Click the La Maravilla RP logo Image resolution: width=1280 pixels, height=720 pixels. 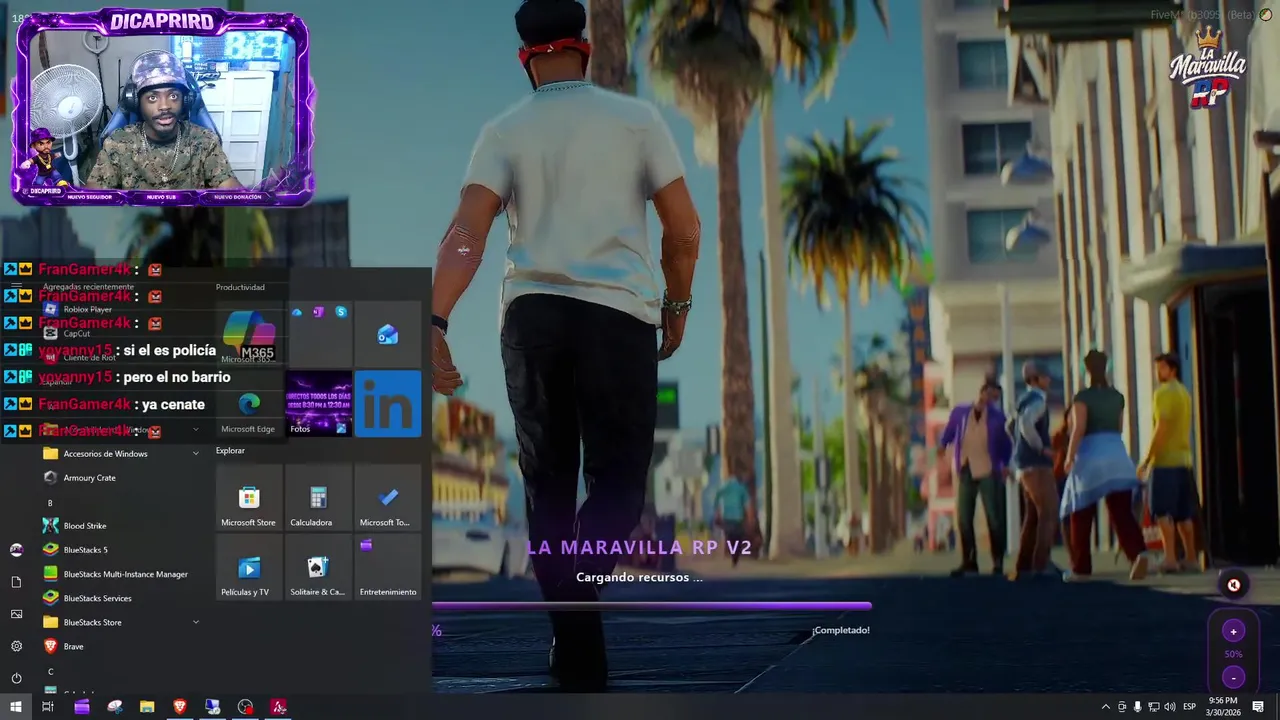[x=1208, y=68]
